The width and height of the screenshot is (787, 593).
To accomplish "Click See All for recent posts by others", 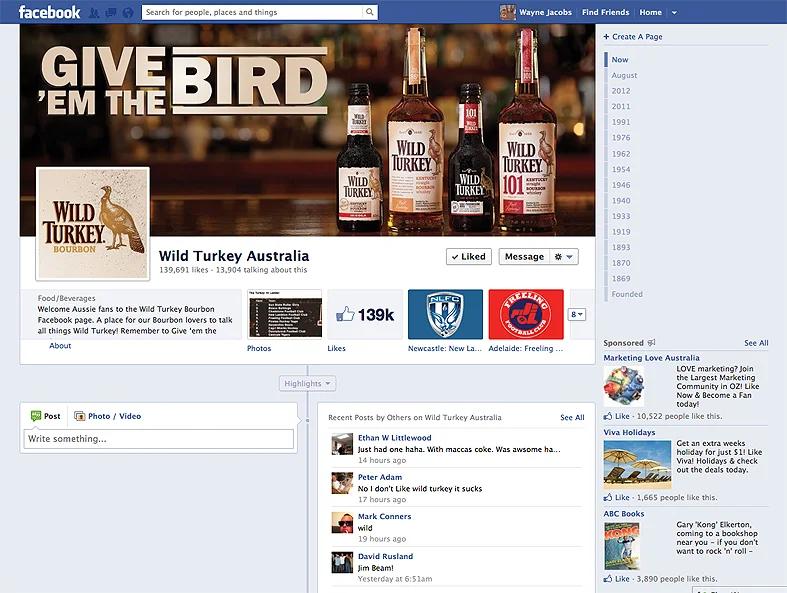I will [x=572, y=417].
